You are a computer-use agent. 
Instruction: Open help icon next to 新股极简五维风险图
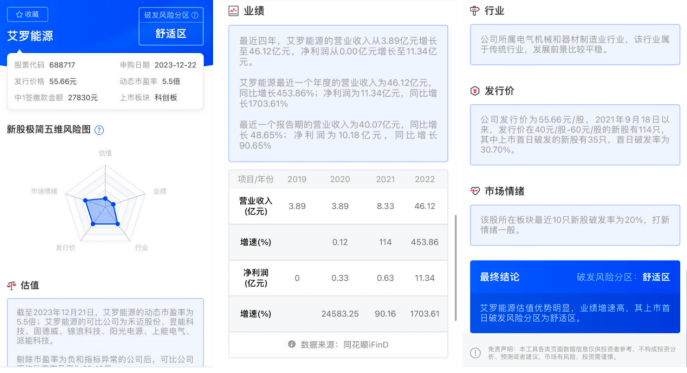(x=99, y=130)
